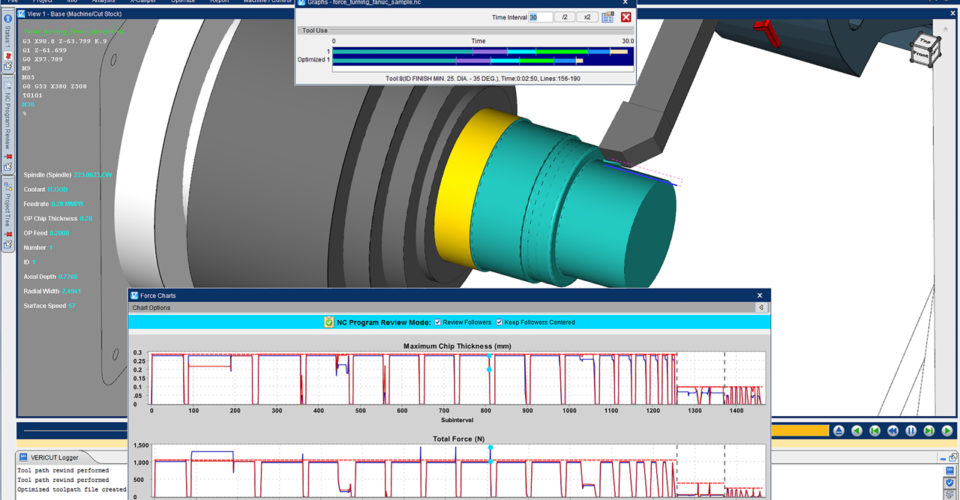Minimize the VERICUT Logger panel
The image size is (960, 500).
coord(943,458)
